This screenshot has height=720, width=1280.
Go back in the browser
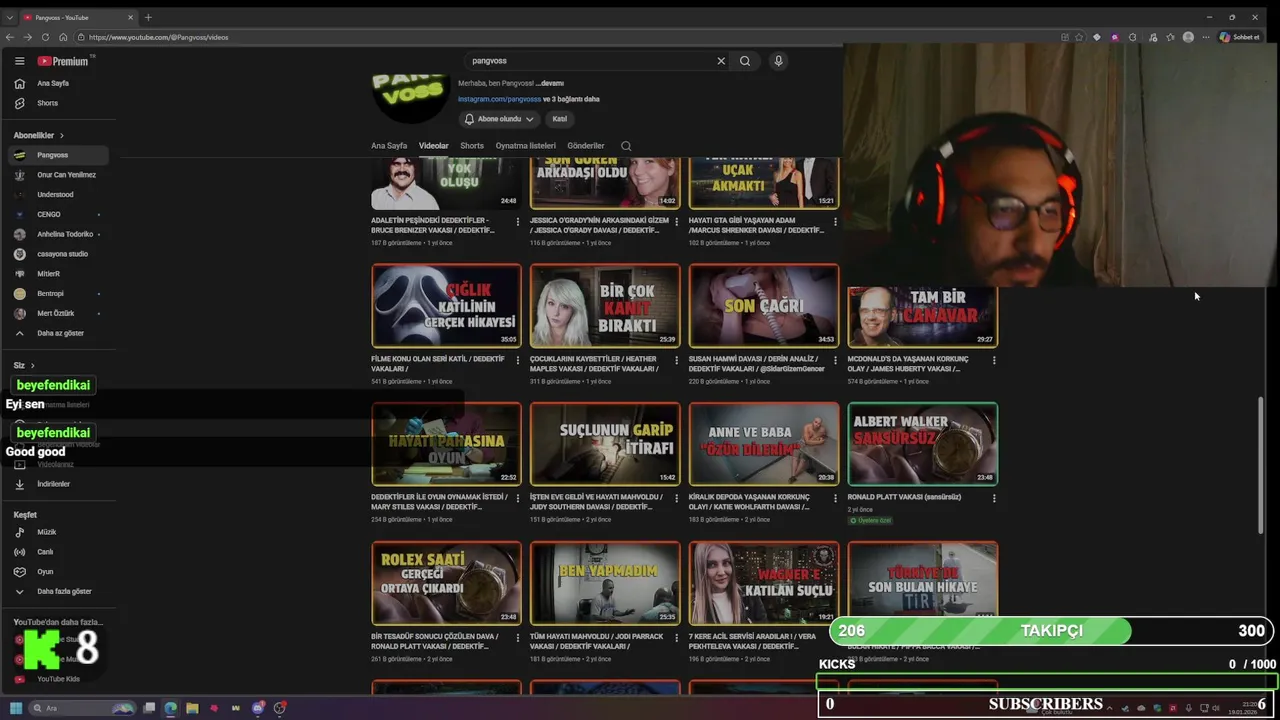pos(10,37)
